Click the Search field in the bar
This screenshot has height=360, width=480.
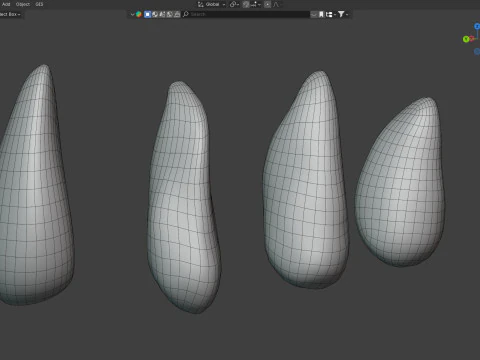tap(247, 14)
